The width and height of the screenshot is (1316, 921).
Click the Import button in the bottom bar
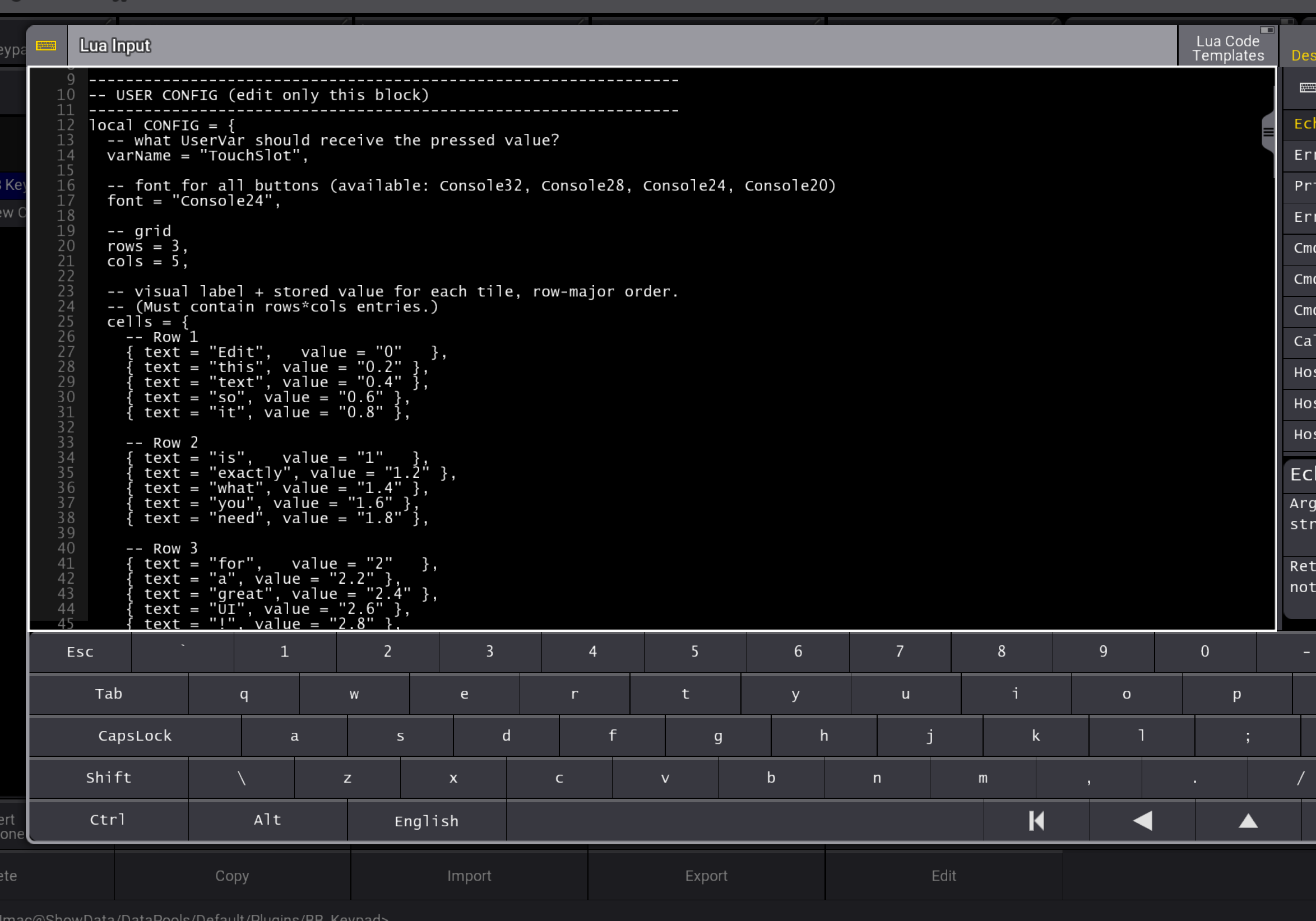[x=469, y=875]
